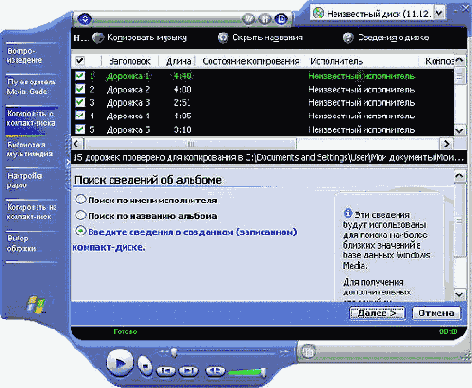472x388 pixels.
Task: Select Поиск по имени исполнителя radio button
Action: (x=81, y=199)
